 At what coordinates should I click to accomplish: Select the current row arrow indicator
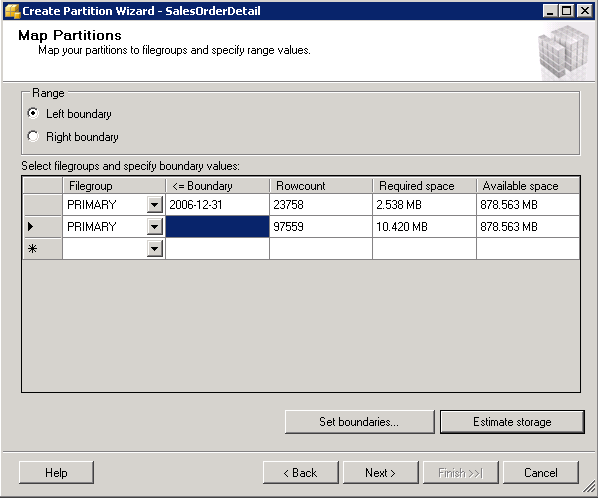coord(31,227)
